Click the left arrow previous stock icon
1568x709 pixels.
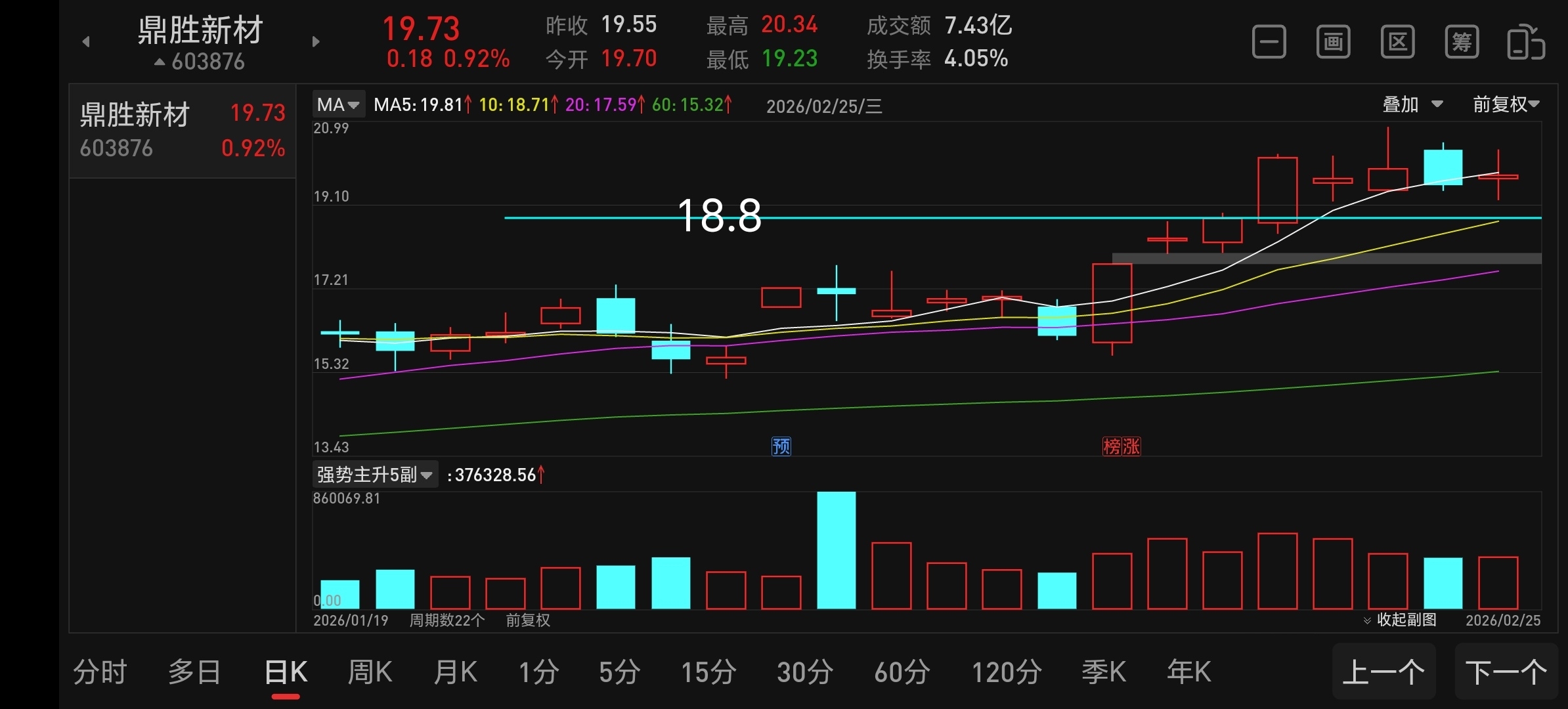pos(86,42)
